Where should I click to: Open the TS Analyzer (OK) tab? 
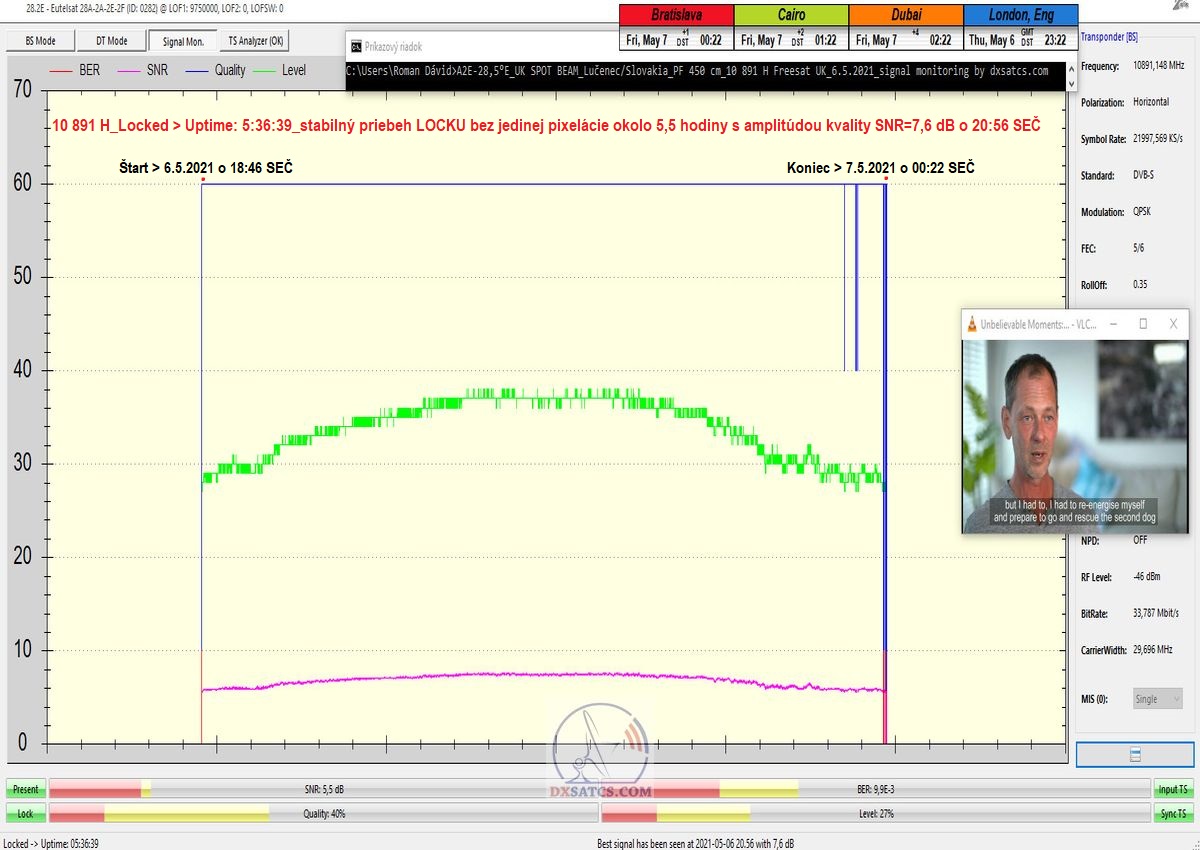pos(256,41)
